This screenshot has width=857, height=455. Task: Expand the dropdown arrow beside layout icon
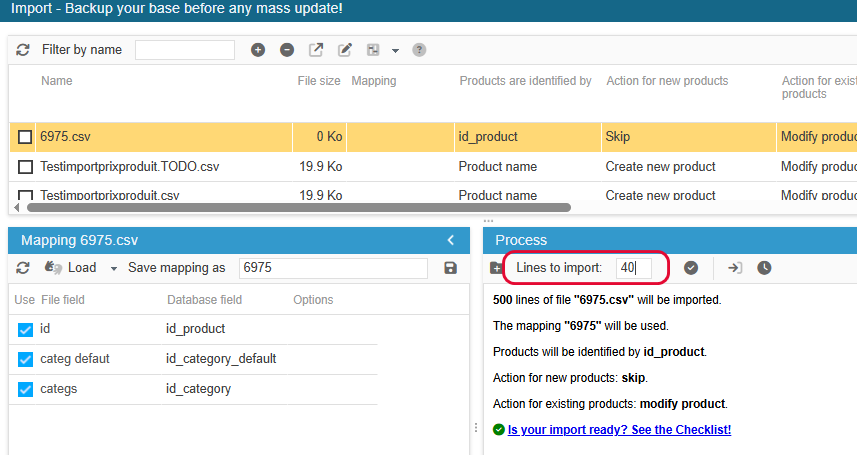click(395, 51)
